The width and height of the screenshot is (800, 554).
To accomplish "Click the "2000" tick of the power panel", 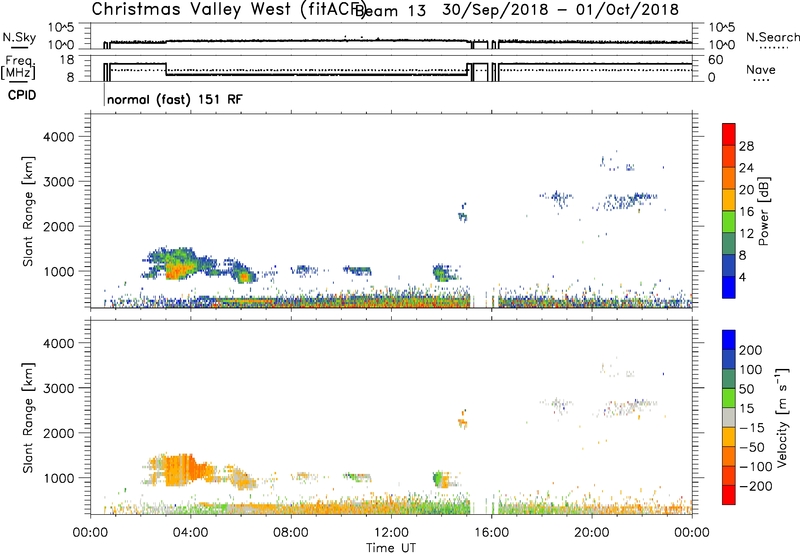I will click(x=59, y=226).
